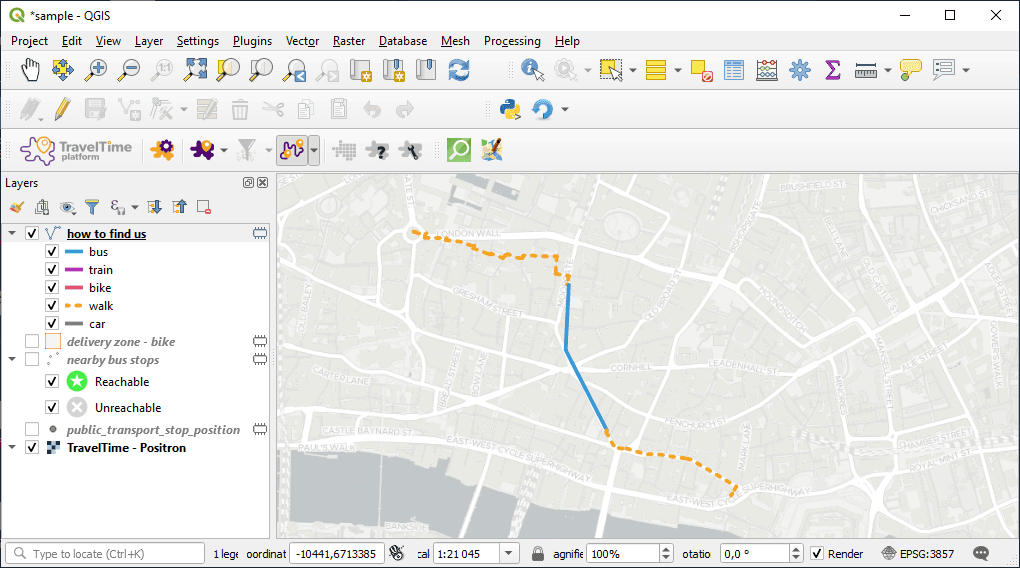This screenshot has width=1020, height=568.
Task: Collapse the how to find us layer
Action: (12, 234)
